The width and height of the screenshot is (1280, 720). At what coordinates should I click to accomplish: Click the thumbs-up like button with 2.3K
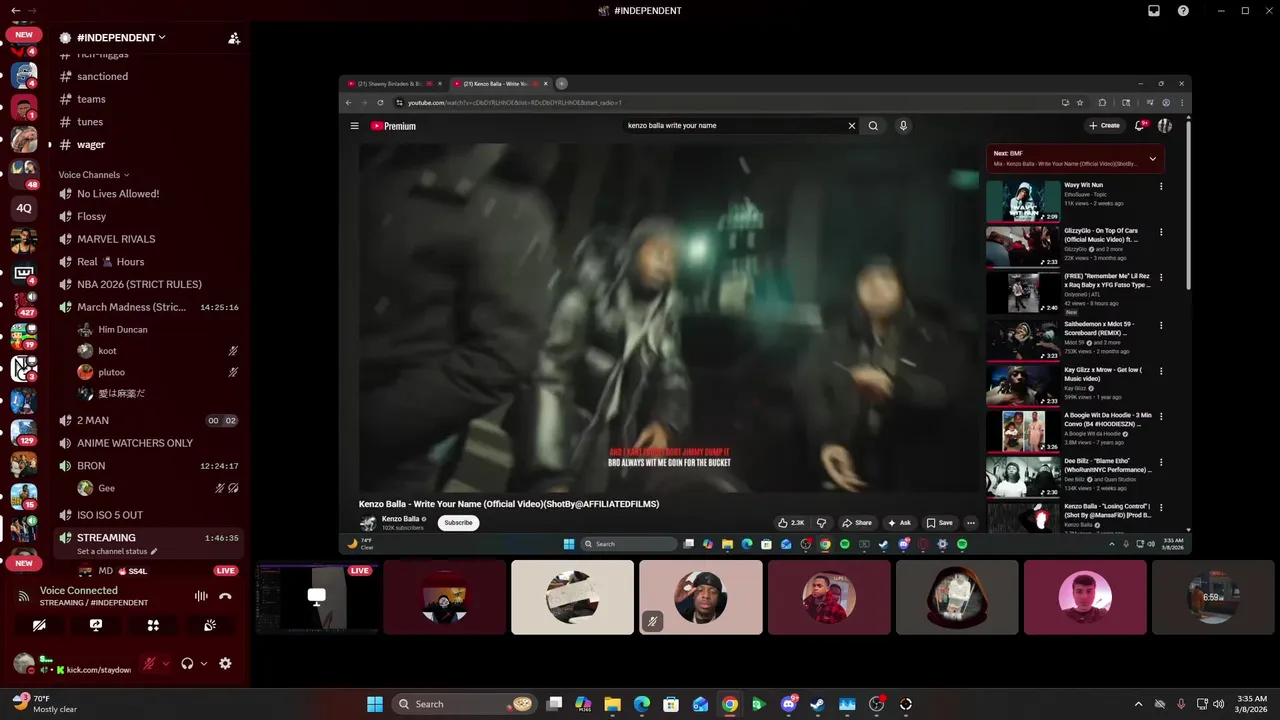coord(791,522)
